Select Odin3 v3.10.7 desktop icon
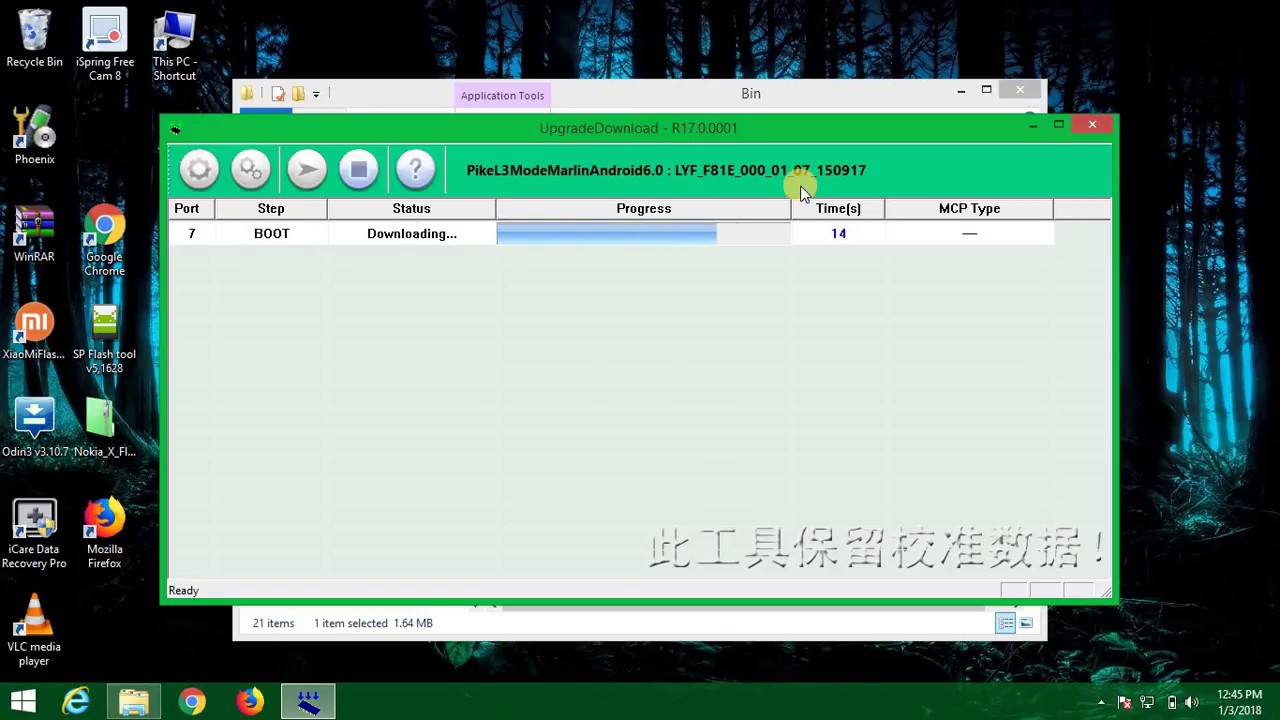This screenshot has width=1280, height=720. [x=34, y=428]
